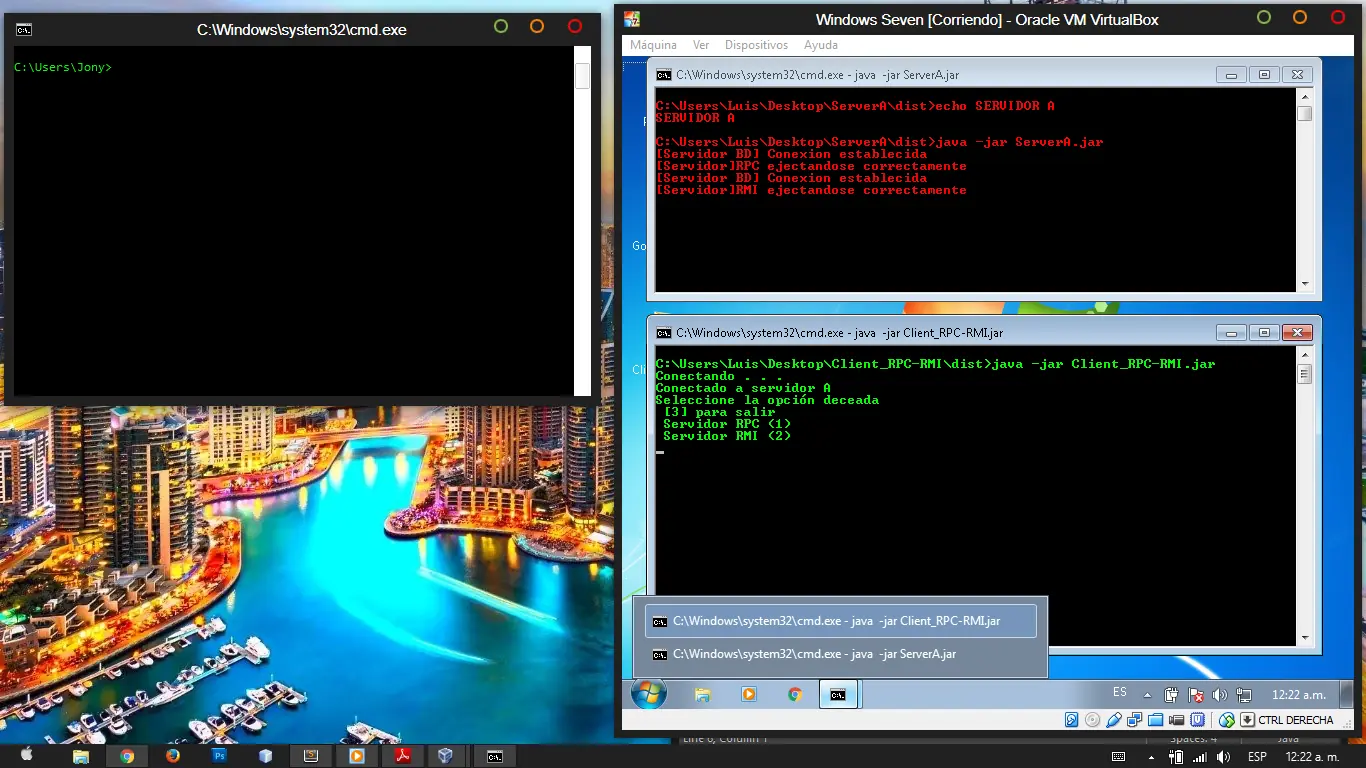Launch Chrome from the VM taskbar

tap(795, 694)
